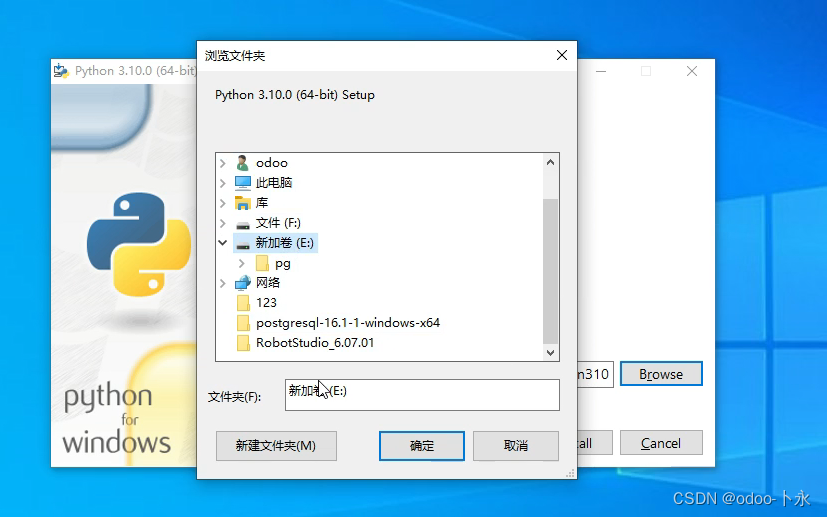Click Cancel in the Python Setup window

661,443
